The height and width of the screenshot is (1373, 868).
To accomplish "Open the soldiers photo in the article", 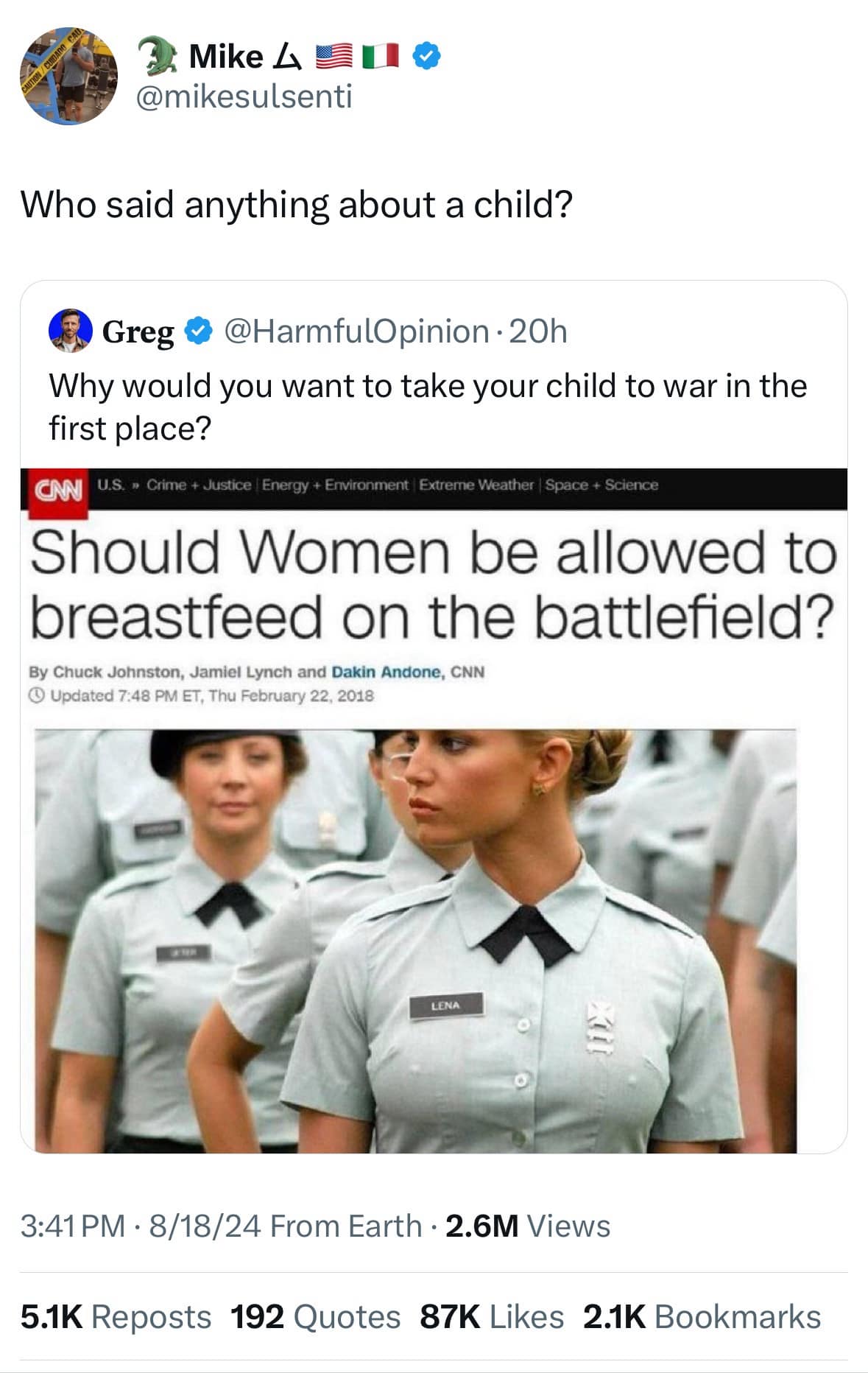I will point(416,941).
